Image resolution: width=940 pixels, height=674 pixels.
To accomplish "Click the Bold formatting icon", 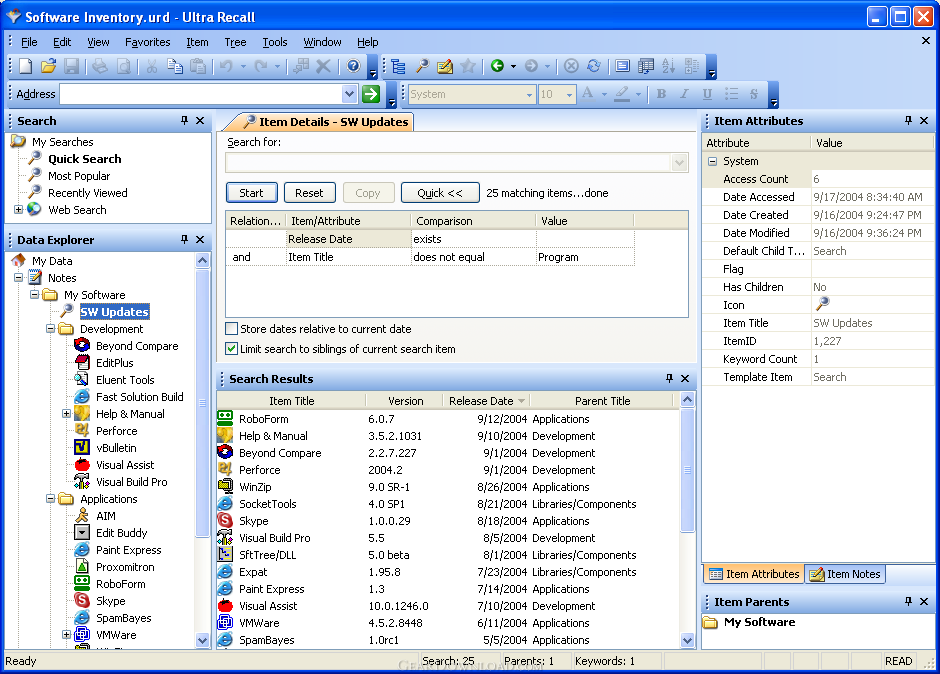I will click(661, 94).
